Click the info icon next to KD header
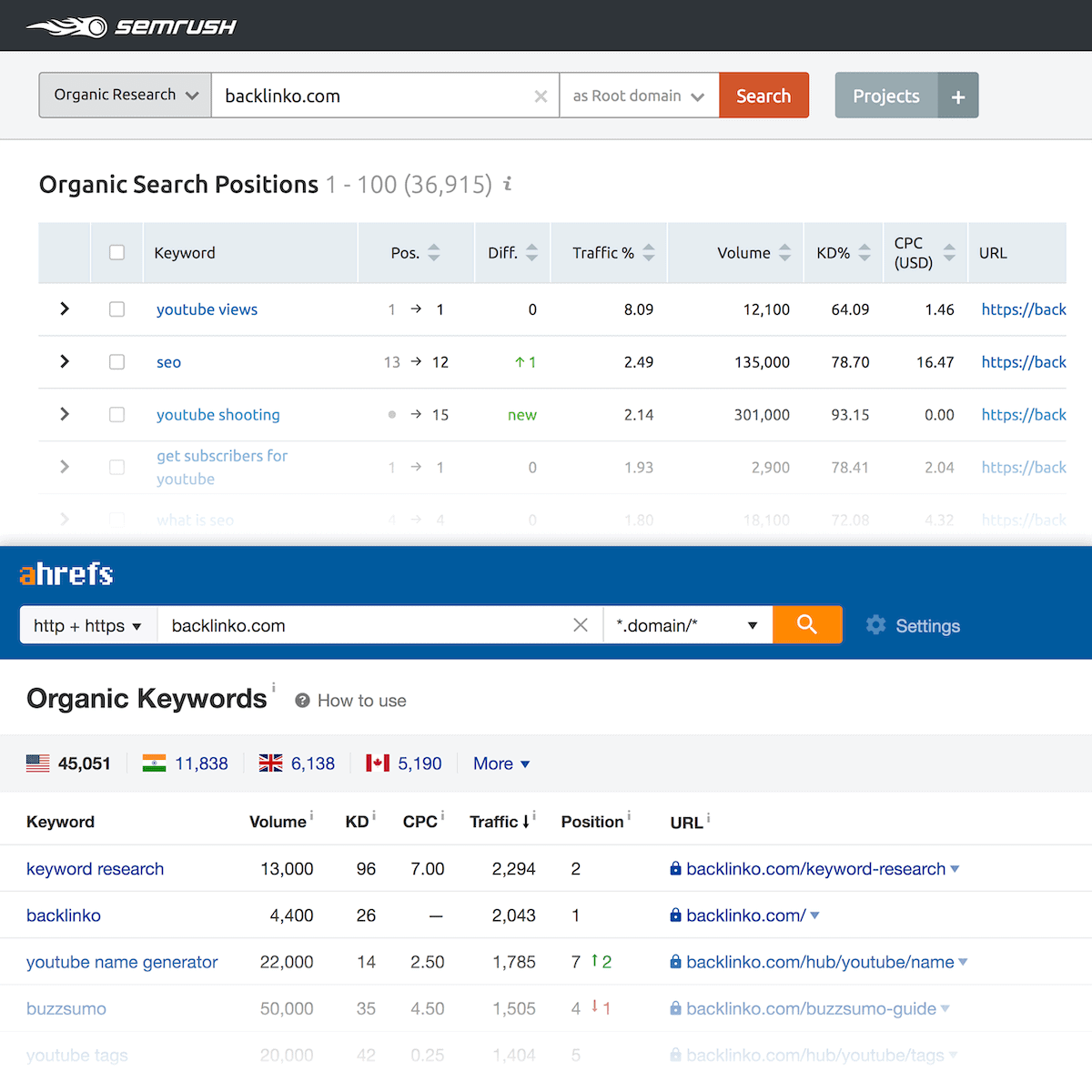The height and width of the screenshot is (1092, 1092). click(x=373, y=815)
